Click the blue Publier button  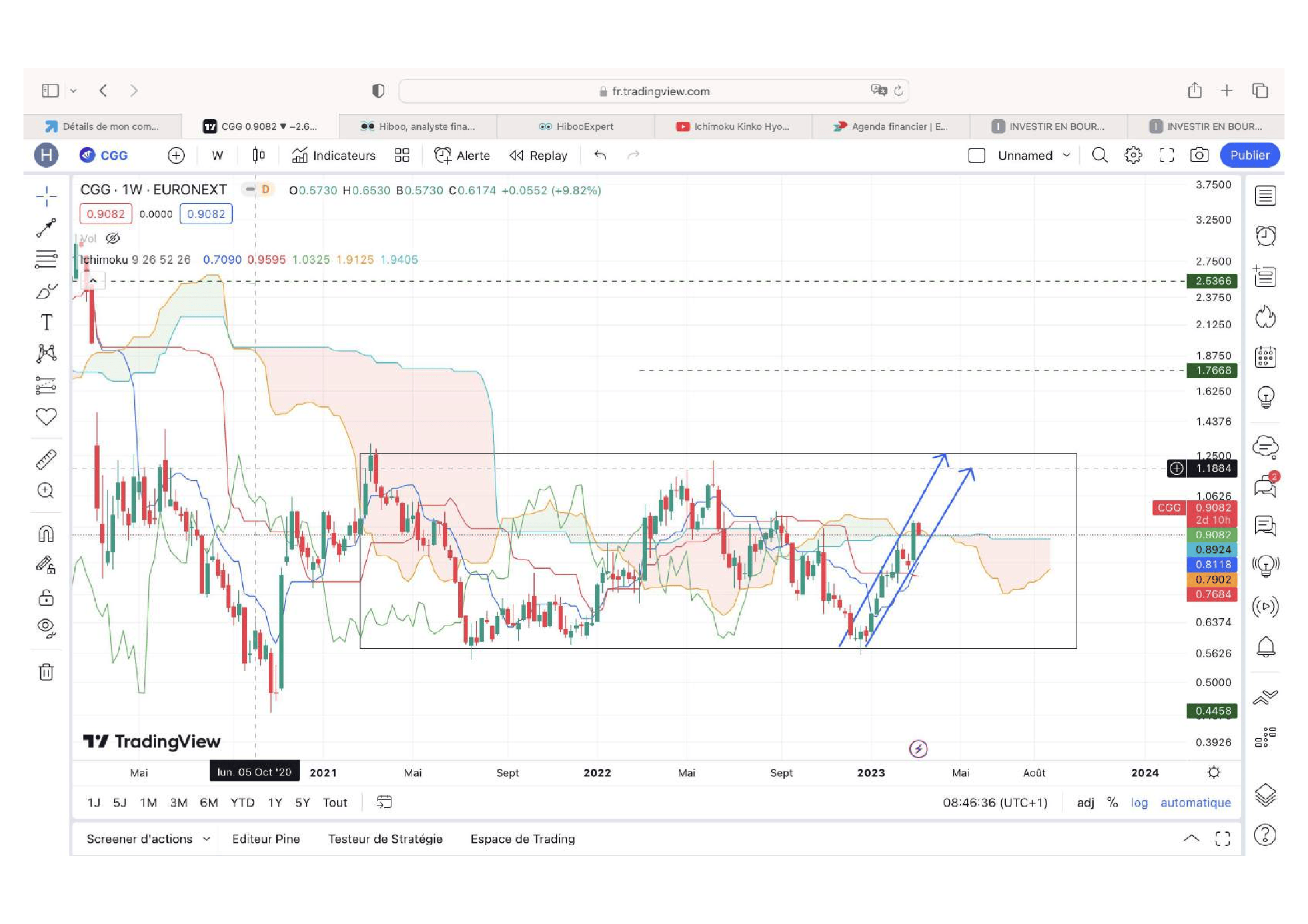click(1249, 155)
